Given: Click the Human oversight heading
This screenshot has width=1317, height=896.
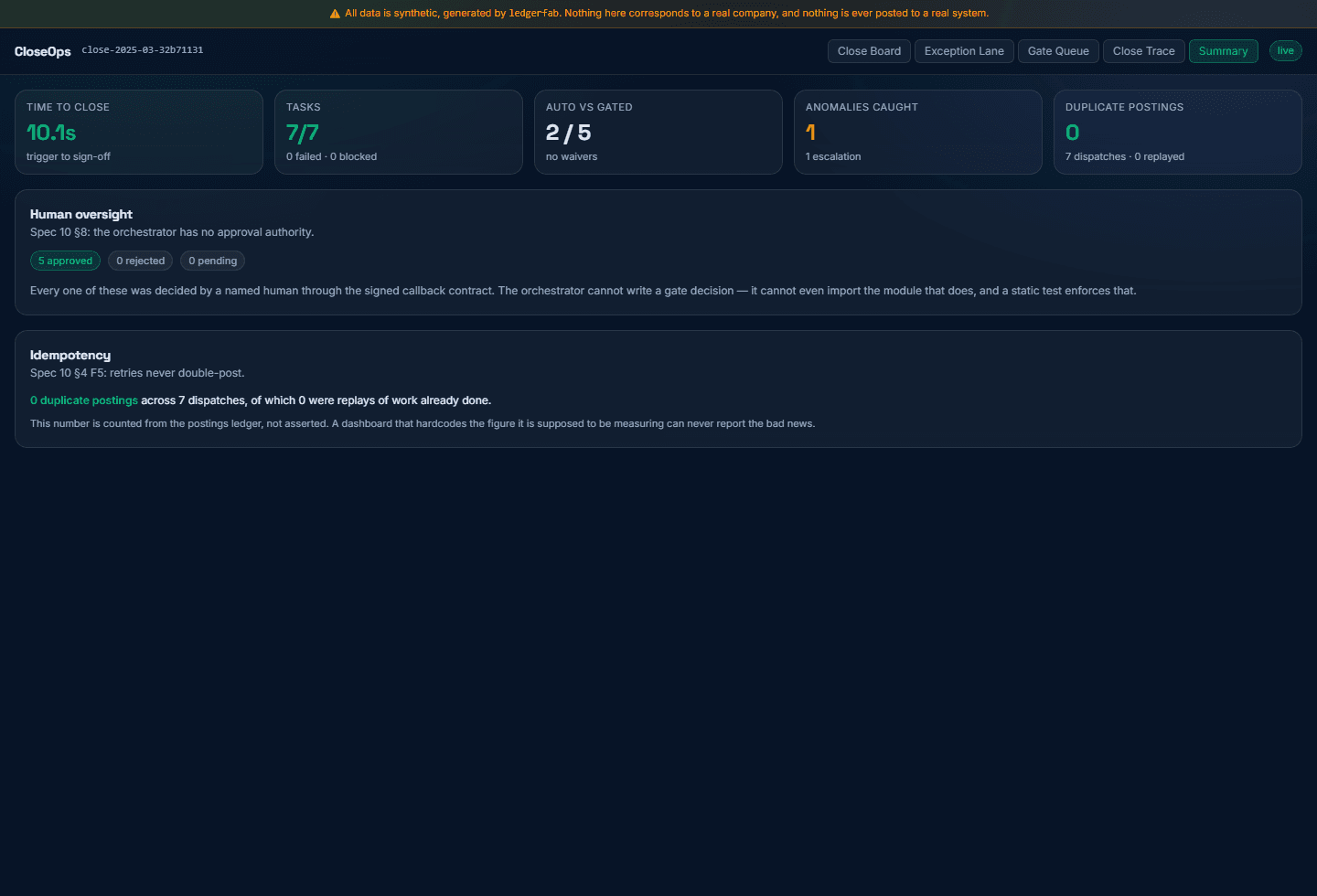Looking at the screenshot, I should [81, 214].
